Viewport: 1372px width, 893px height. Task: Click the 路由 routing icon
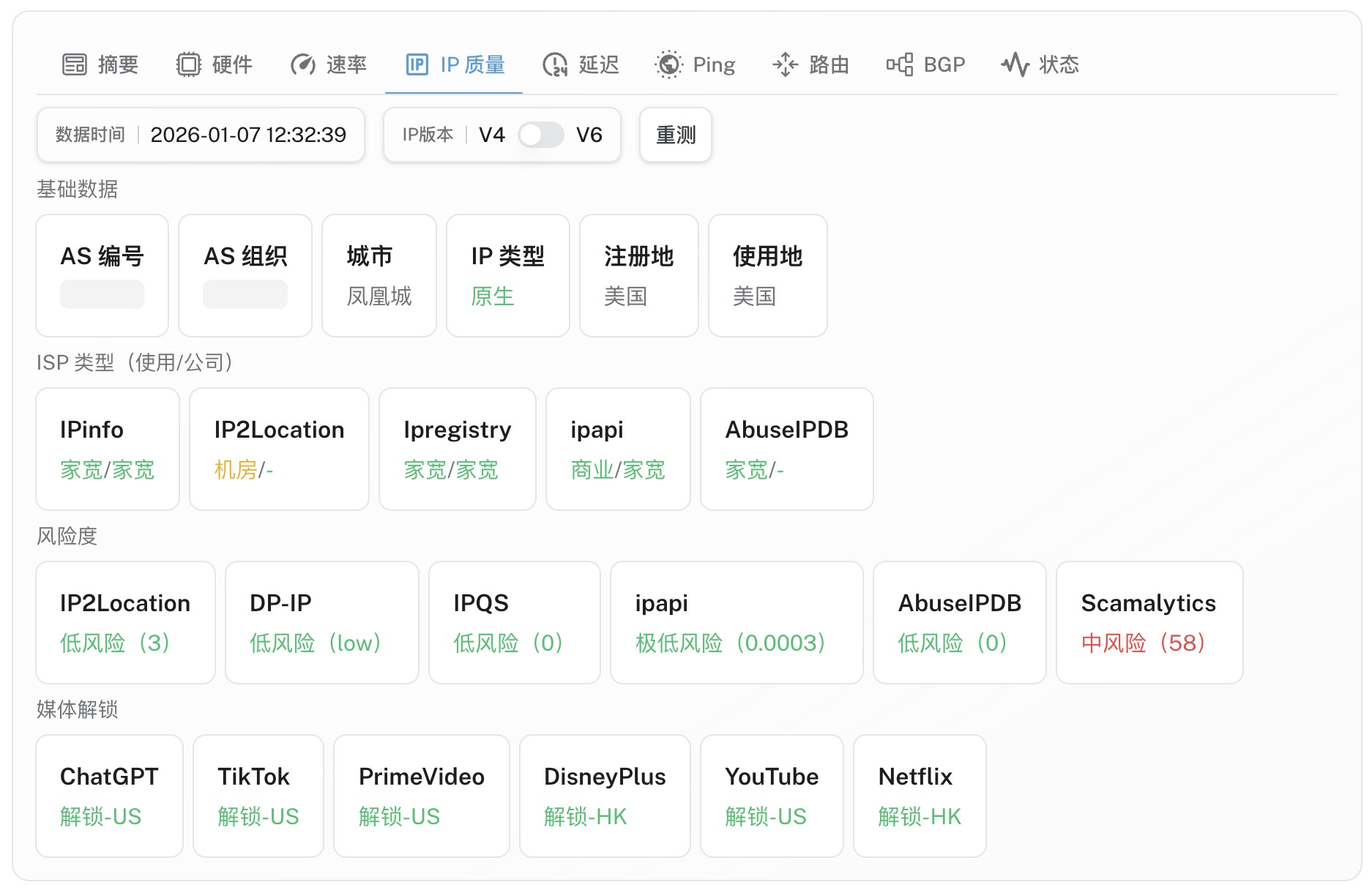coord(785,65)
